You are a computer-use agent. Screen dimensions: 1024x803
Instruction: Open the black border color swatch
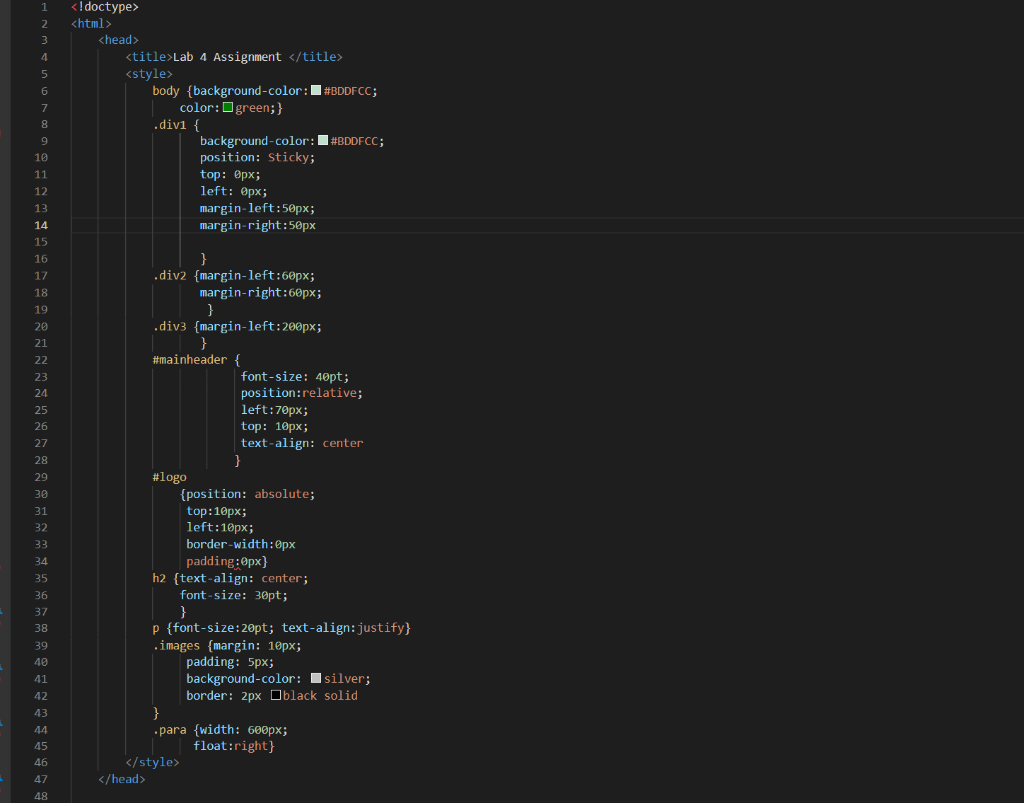tap(276, 695)
